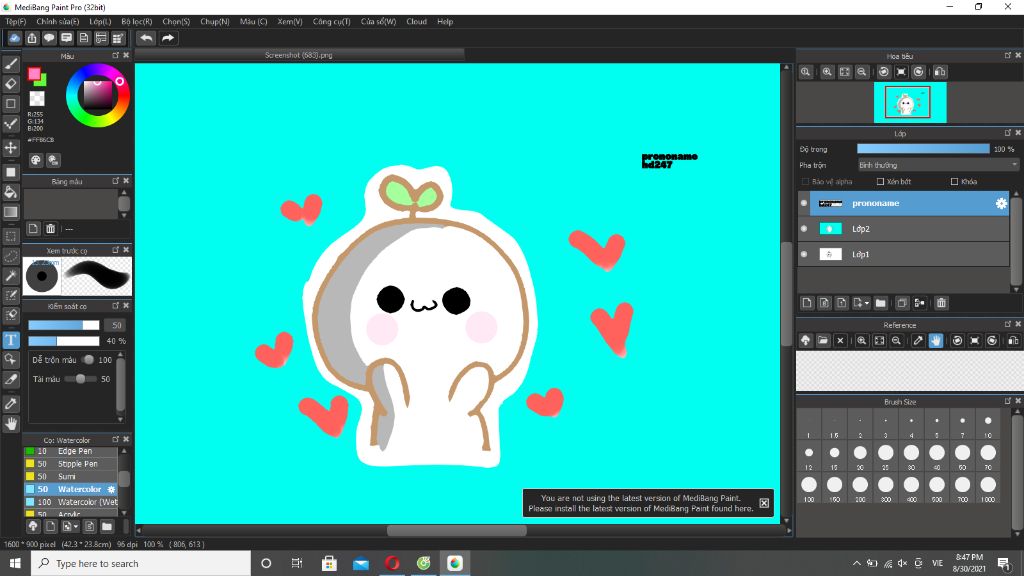Image resolution: width=1024 pixels, height=576 pixels.
Task: Pick the Hand pan tool
Action: (11, 424)
